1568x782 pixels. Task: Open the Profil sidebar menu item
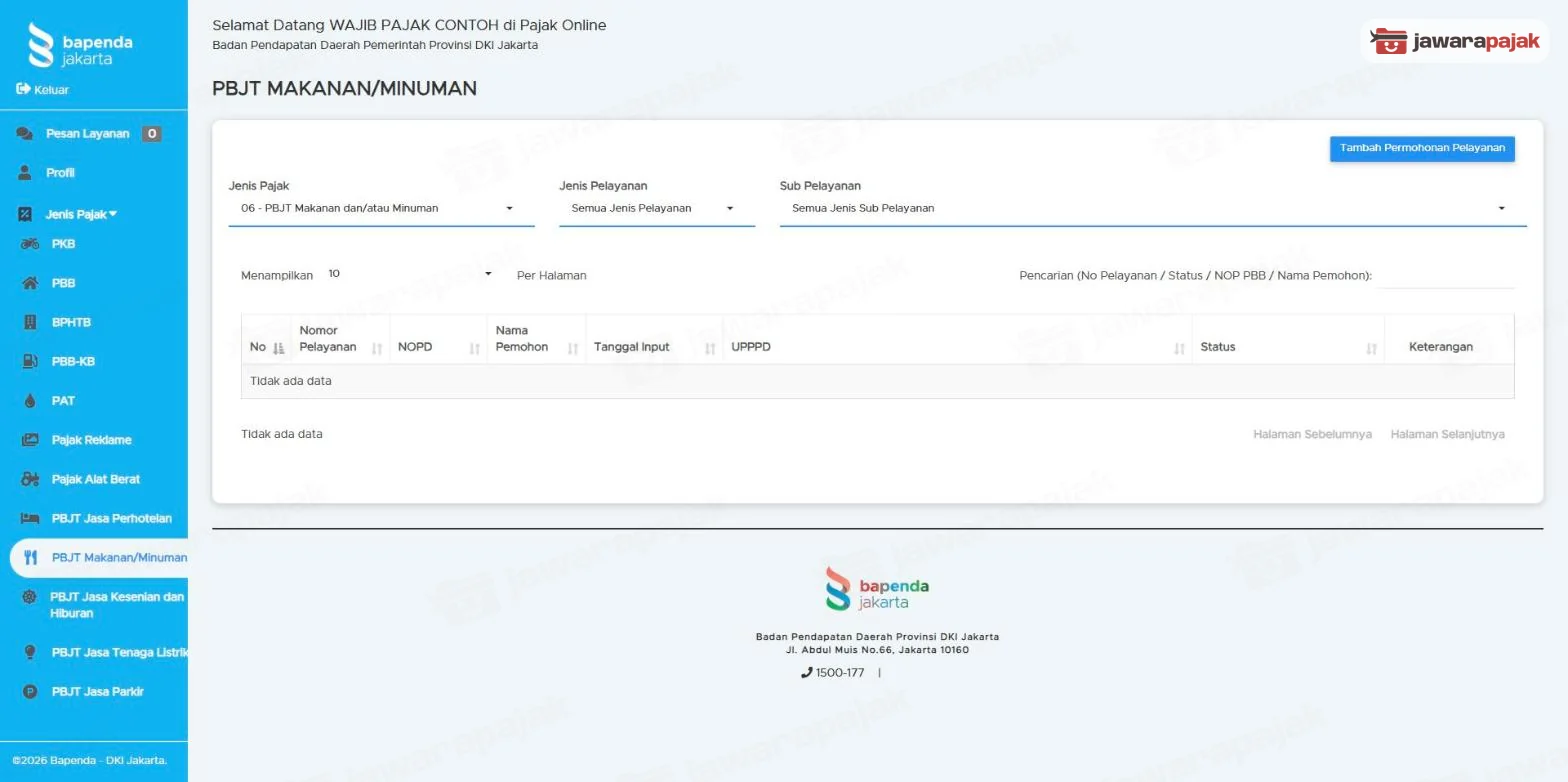pos(60,173)
